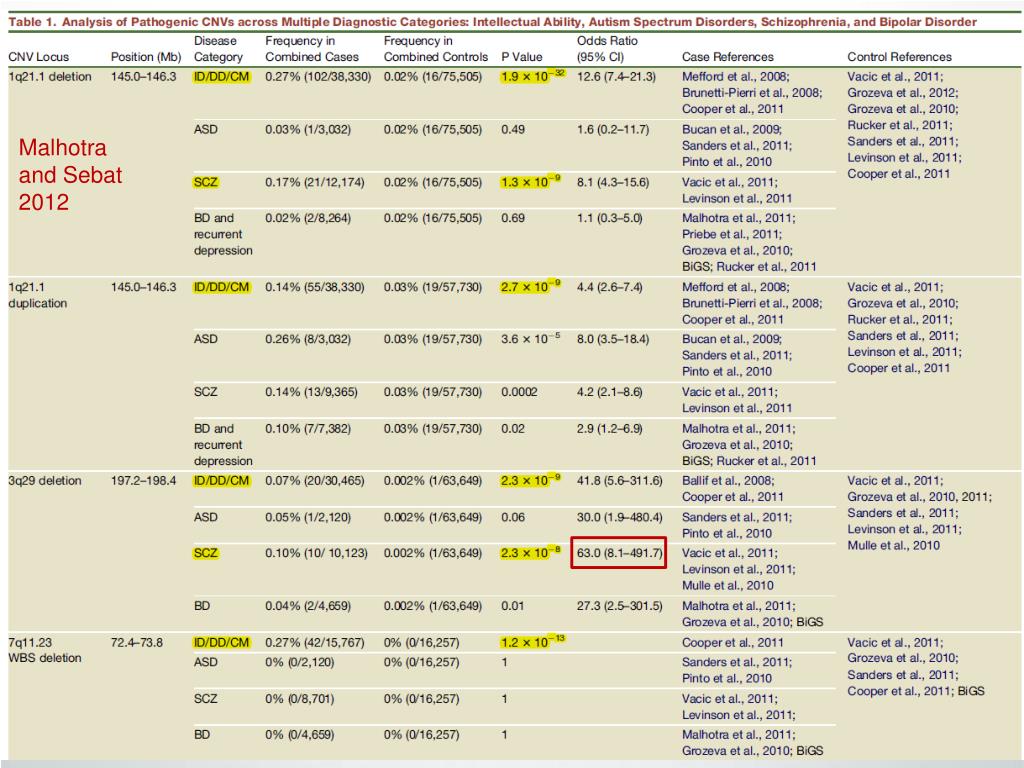Click the highlighted P value '1.9 × 10⁻³²'
Viewport: 1024px width, 768px height.
click(532, 76)
